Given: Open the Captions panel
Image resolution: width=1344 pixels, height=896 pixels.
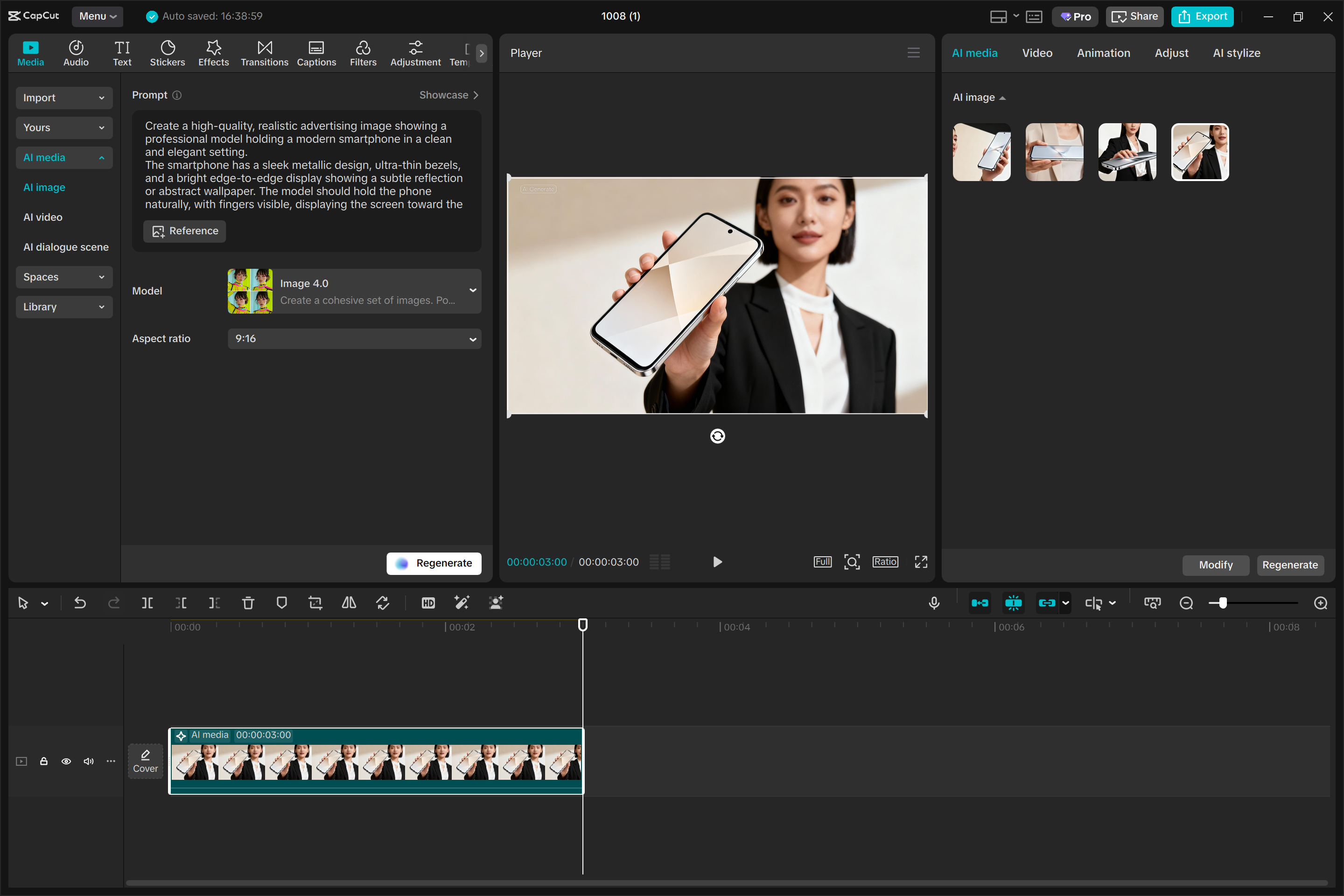Looking at the screenshot, I should pyautogui.click(x=316, y=53).
